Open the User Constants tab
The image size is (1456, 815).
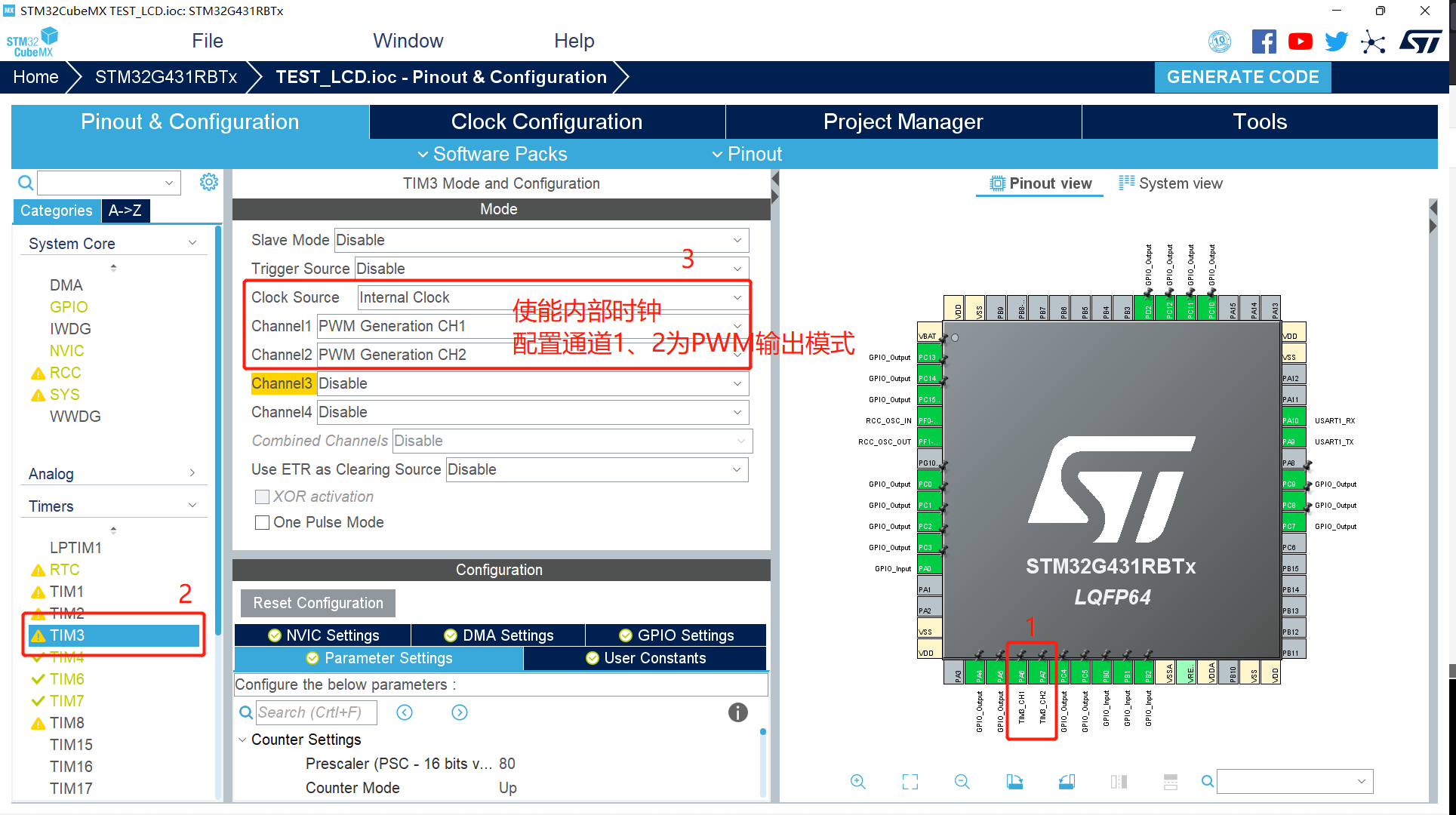[x=645, y=658]
